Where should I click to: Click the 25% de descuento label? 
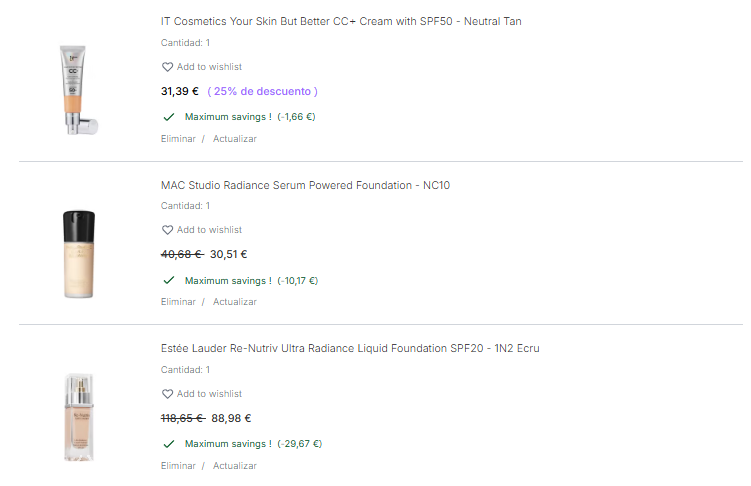tap(262, 91)
